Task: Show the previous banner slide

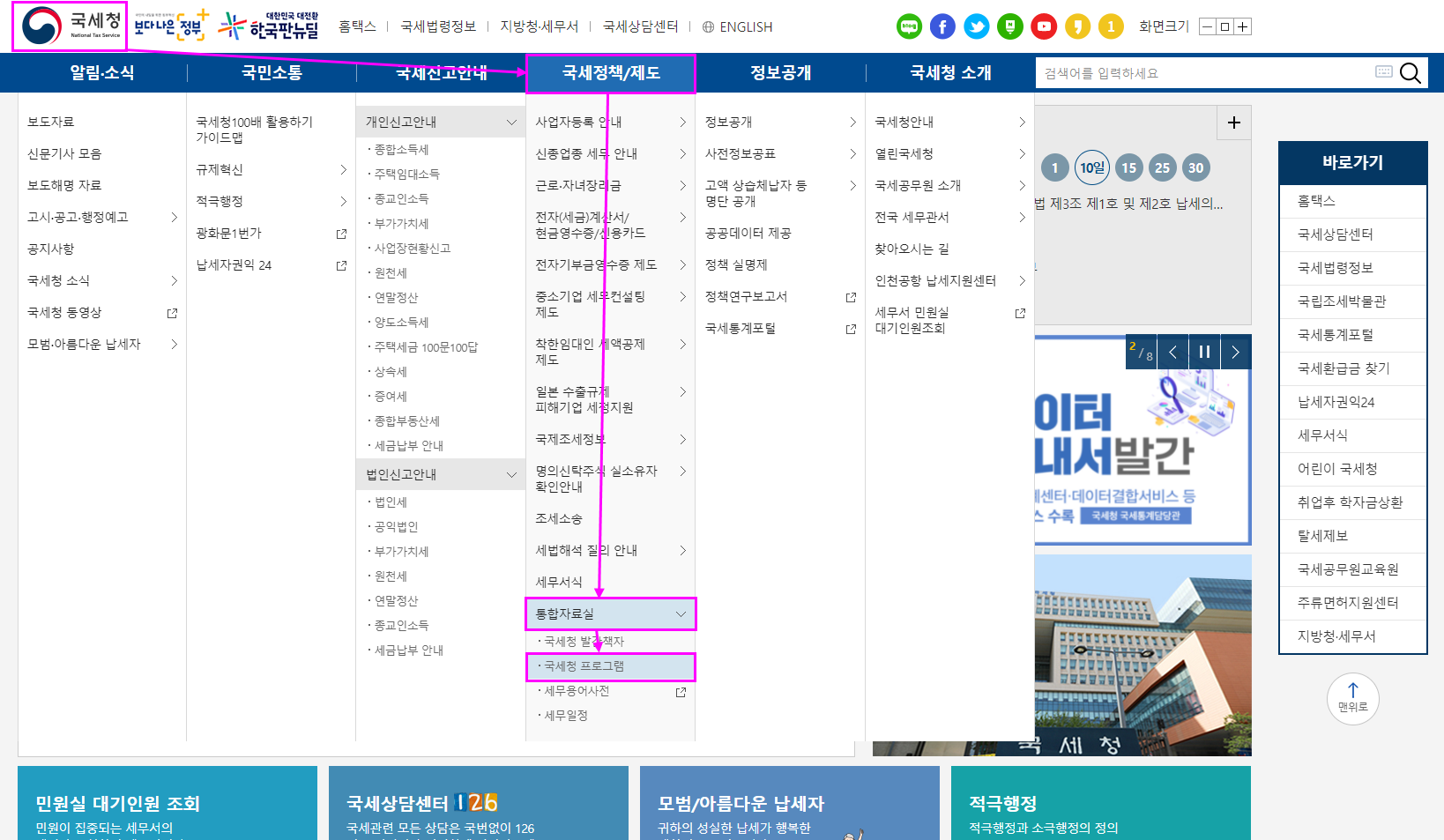Action: 1172,353
